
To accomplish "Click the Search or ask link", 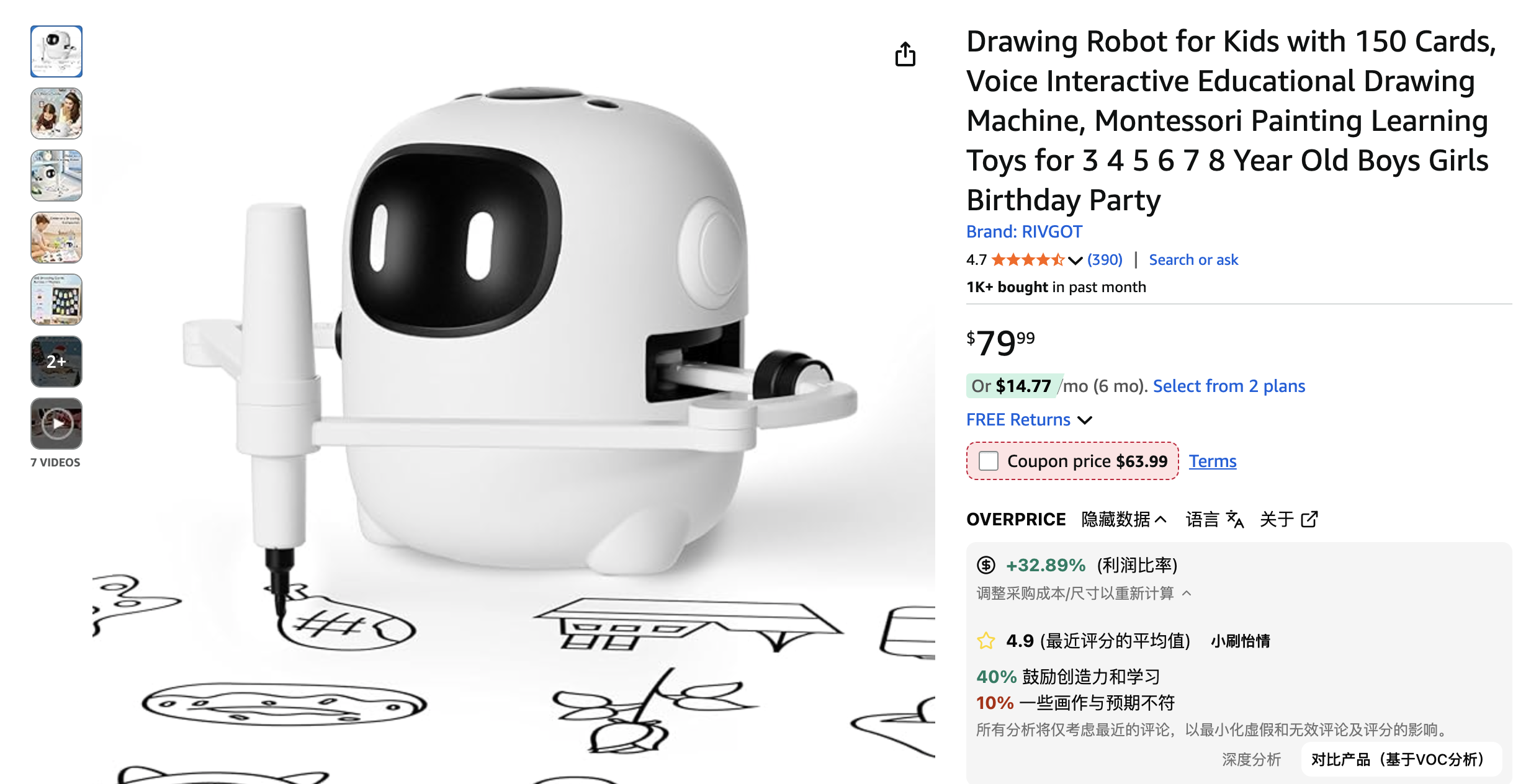I will pos(1193,260).
